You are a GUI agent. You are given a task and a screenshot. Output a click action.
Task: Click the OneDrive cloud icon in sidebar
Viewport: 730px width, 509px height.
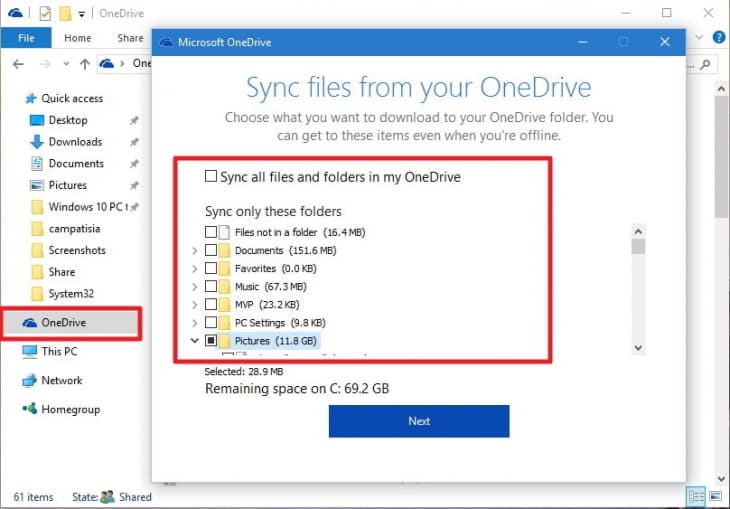tap(28, 323)
